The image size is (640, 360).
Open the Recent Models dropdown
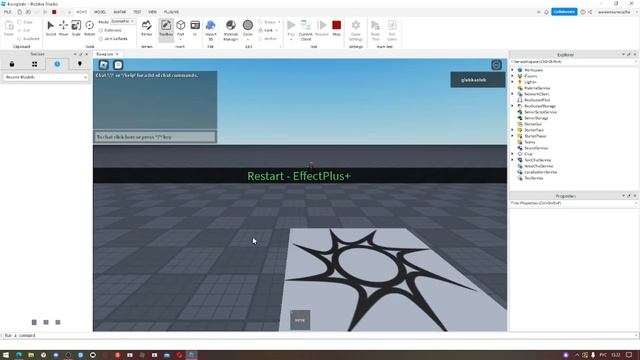click(46, 77)
